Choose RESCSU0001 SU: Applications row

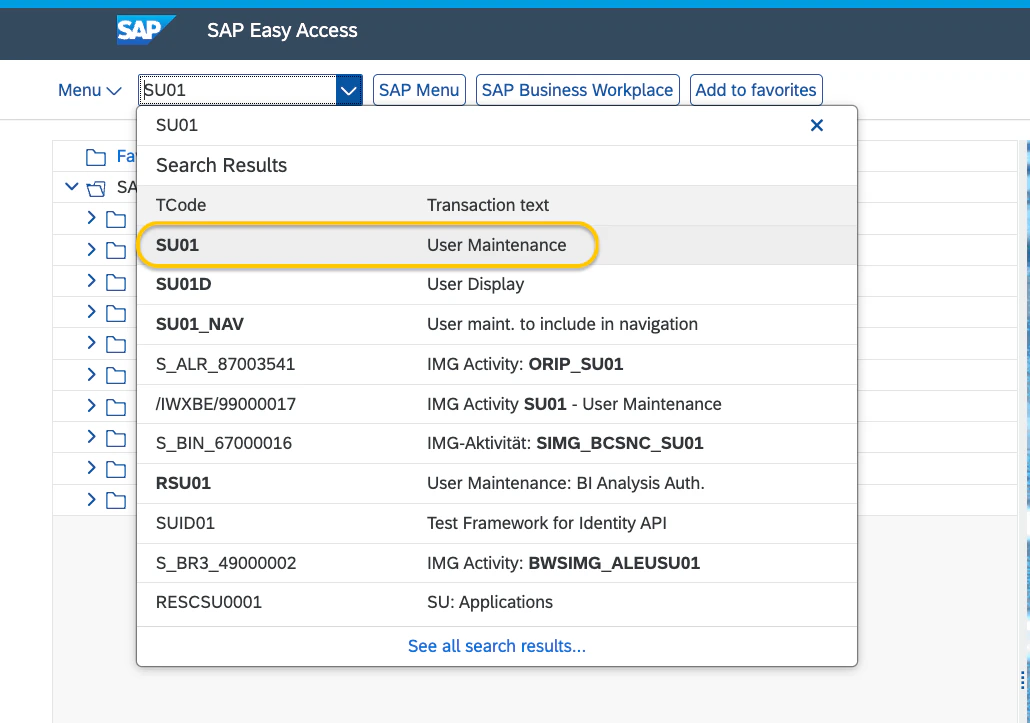tap(497, 602)
